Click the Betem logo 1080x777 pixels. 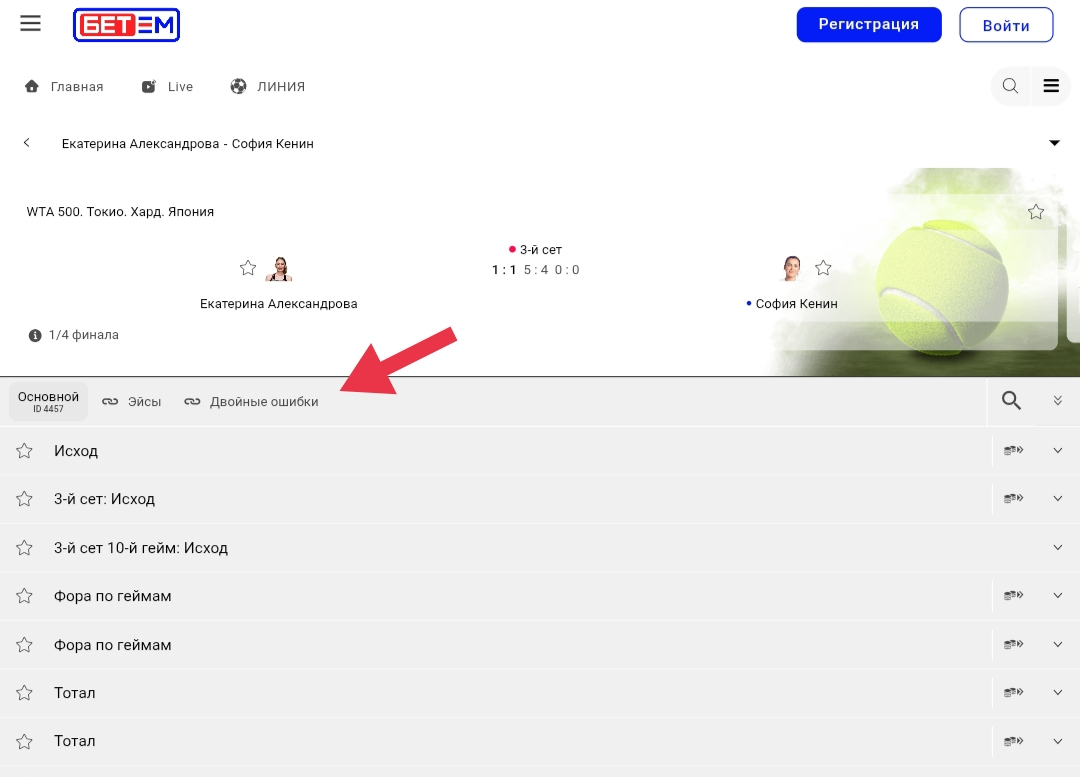tap(126, 25)
